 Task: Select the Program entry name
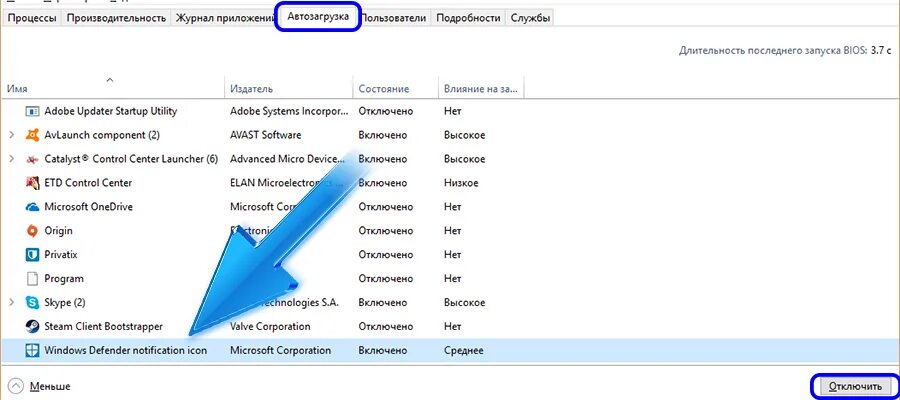64,279
